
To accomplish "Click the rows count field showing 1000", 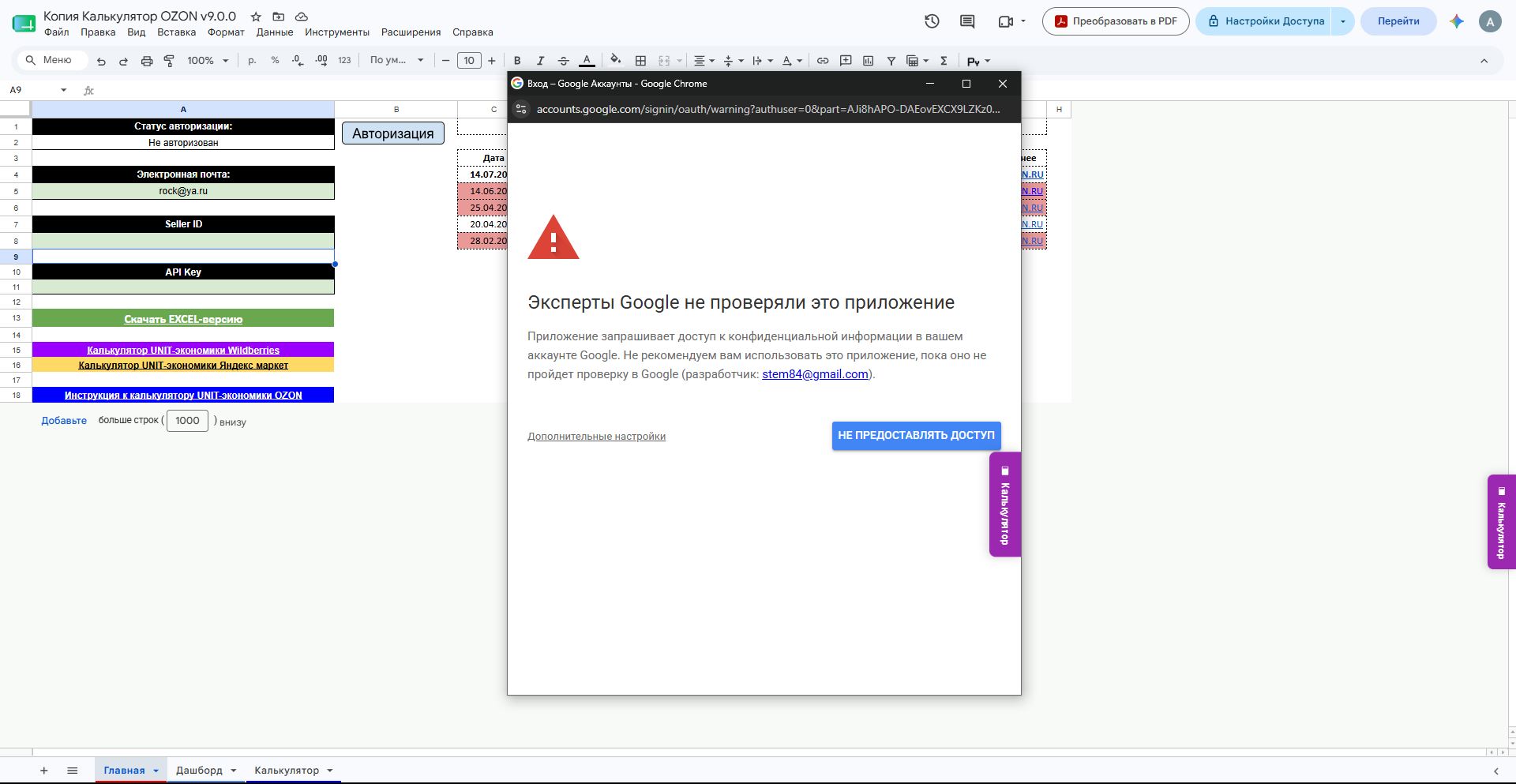I will click(187, 421).
